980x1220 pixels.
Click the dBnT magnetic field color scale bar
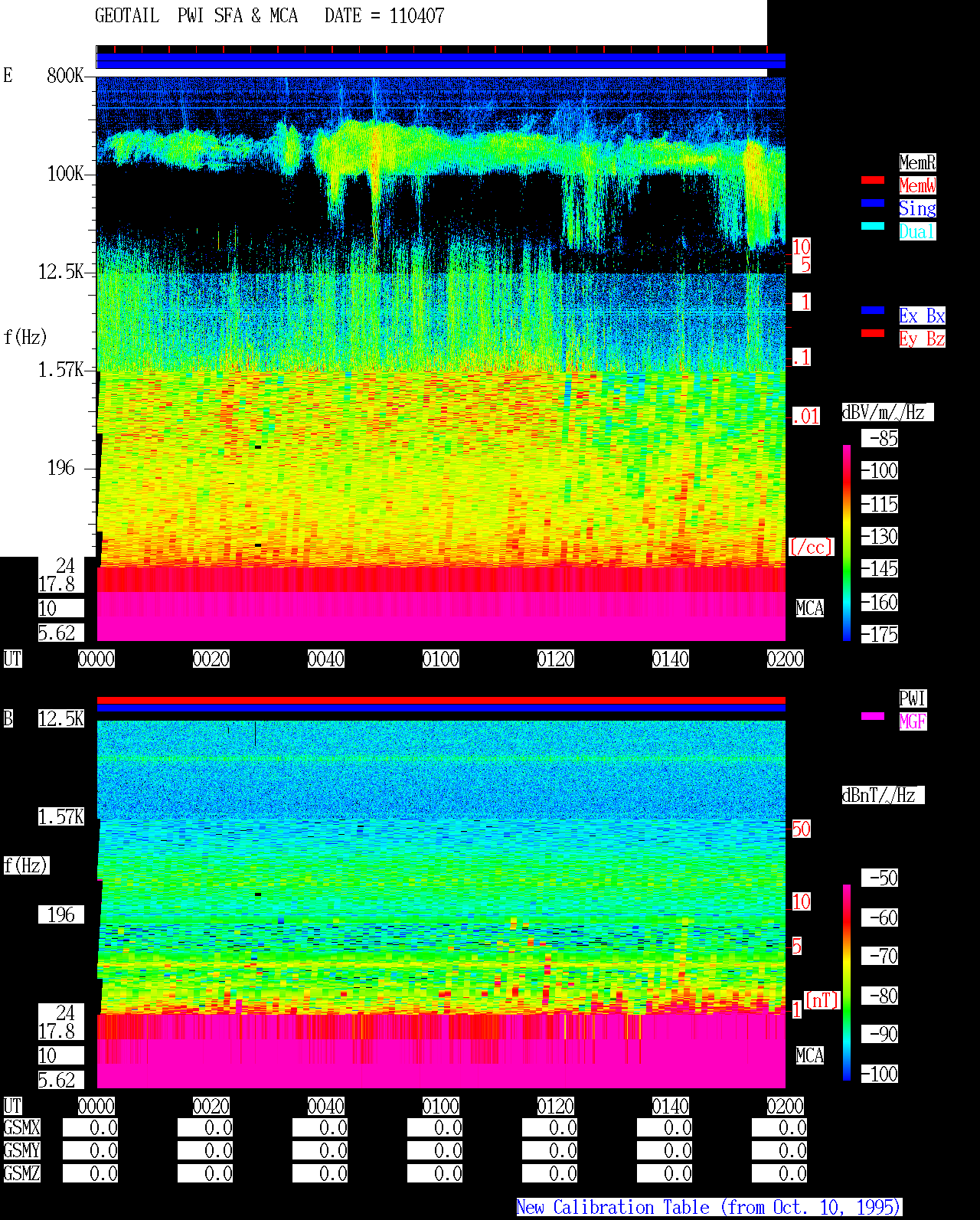[847, 983]
